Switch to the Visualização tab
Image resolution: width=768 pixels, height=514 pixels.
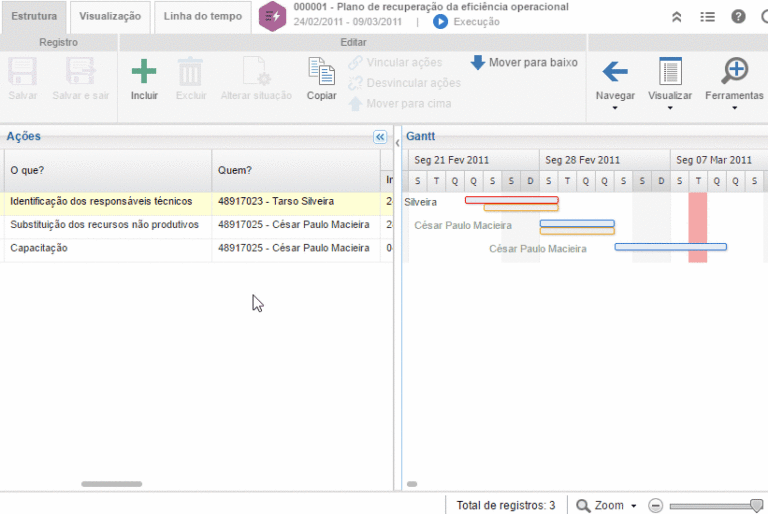[110, 16]
